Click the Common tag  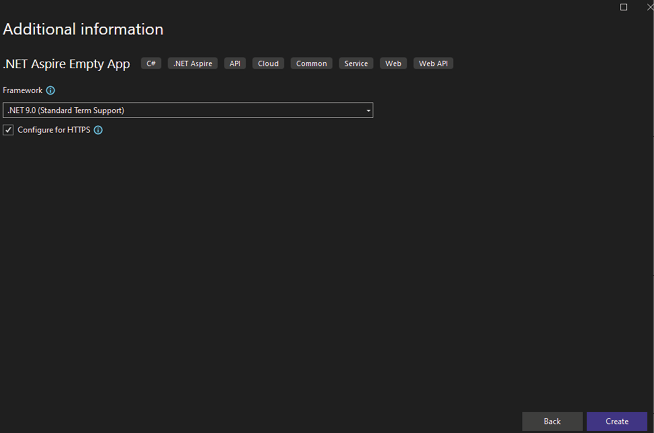pos(311,63)
